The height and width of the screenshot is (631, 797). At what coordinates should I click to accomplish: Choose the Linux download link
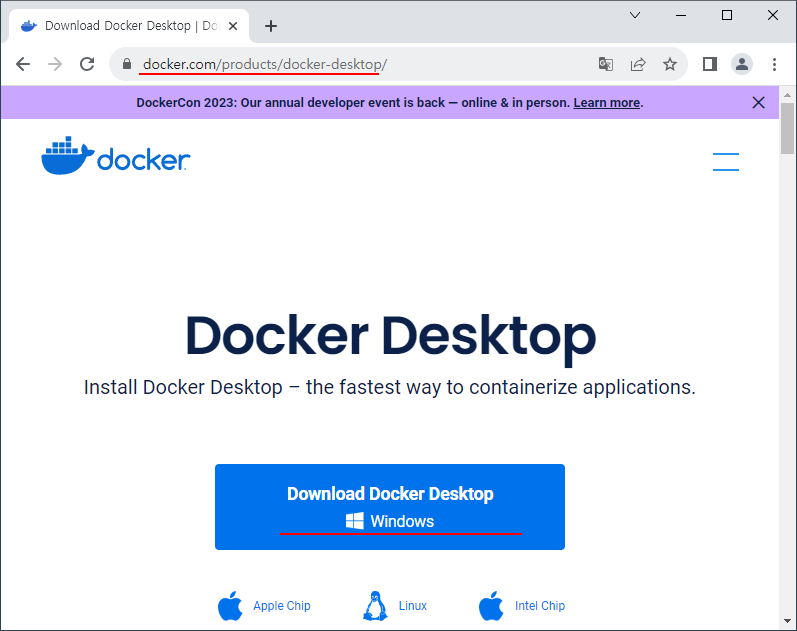click(x=413, y=606)
